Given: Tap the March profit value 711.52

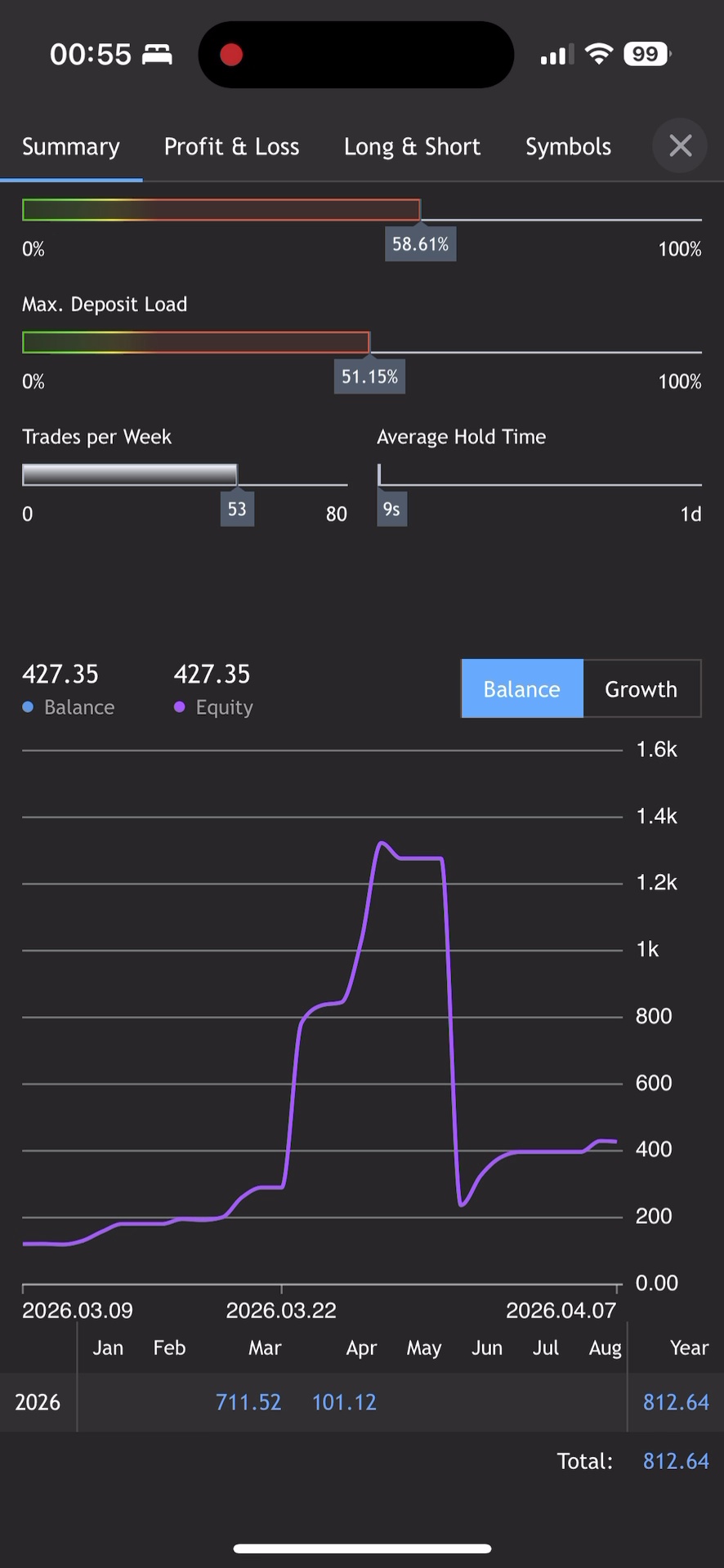Looking at the screenshot, I should [248, 1402].
